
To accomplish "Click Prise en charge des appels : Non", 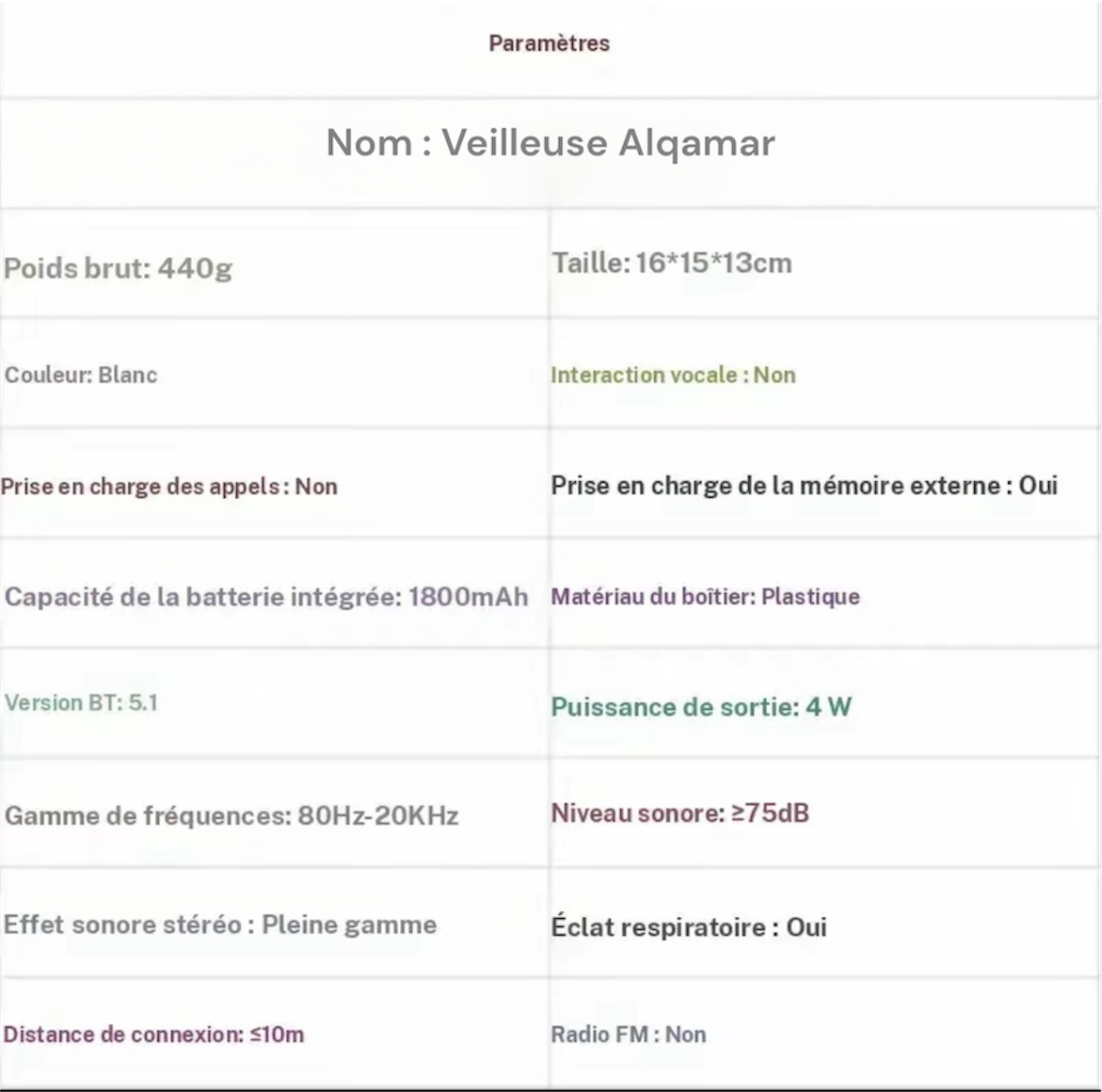I will [x=169, y=487].
